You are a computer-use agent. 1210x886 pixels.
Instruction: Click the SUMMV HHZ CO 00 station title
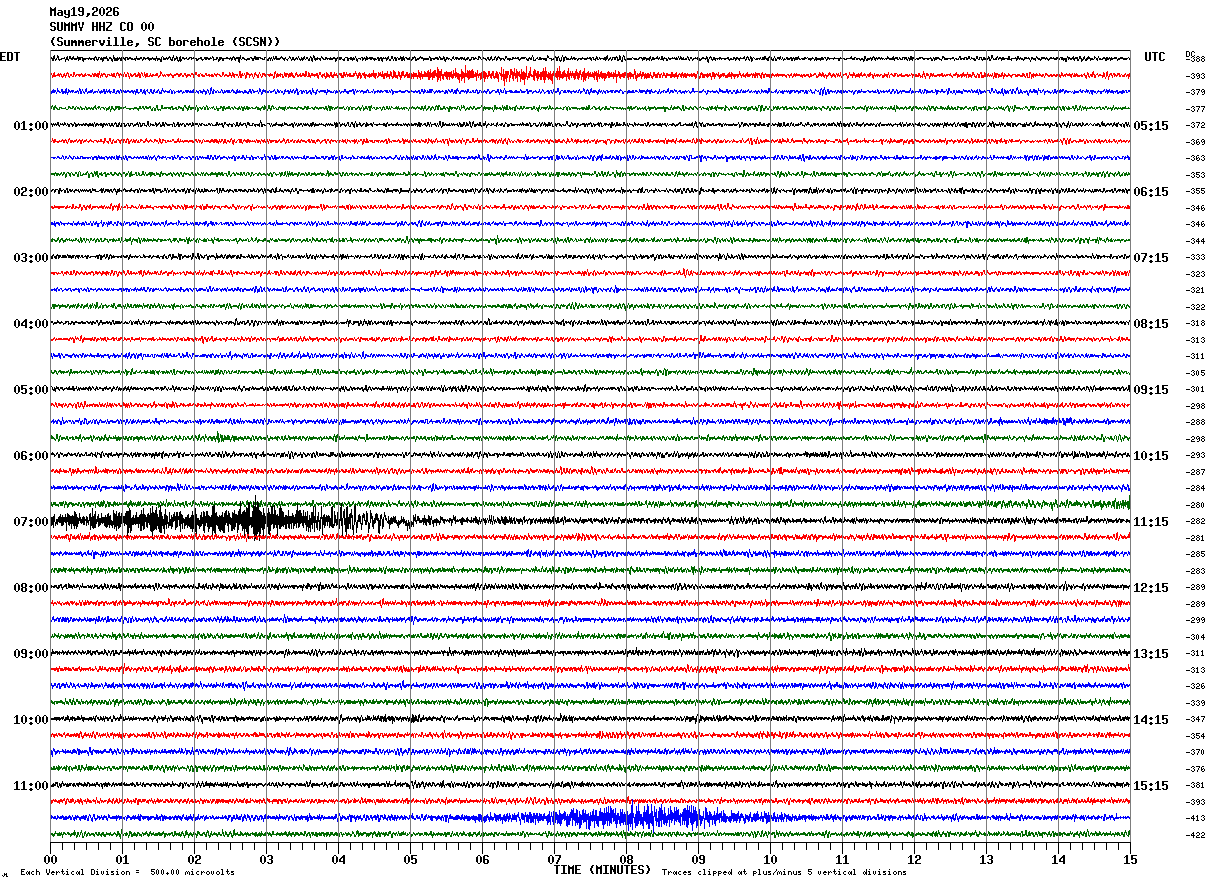click(x=102, y=27)
